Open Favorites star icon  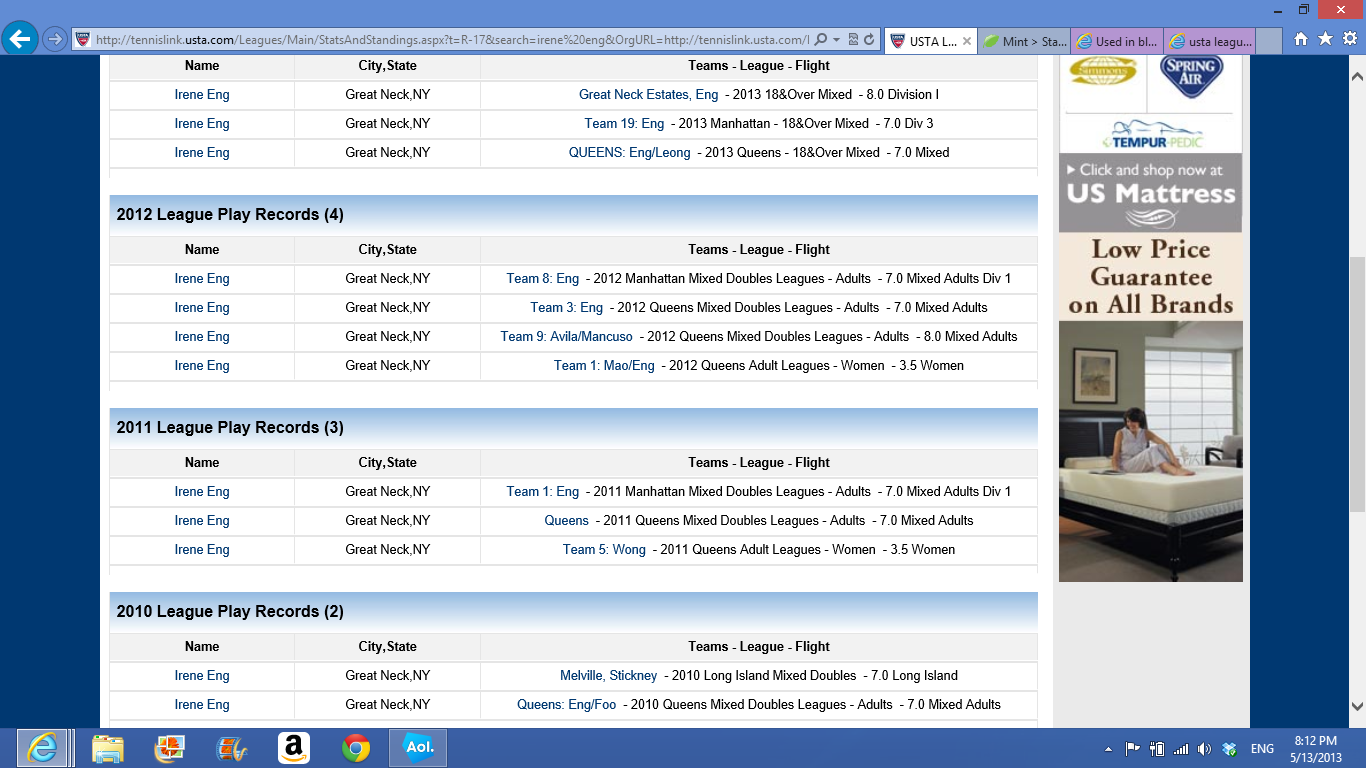point(1325,39)
